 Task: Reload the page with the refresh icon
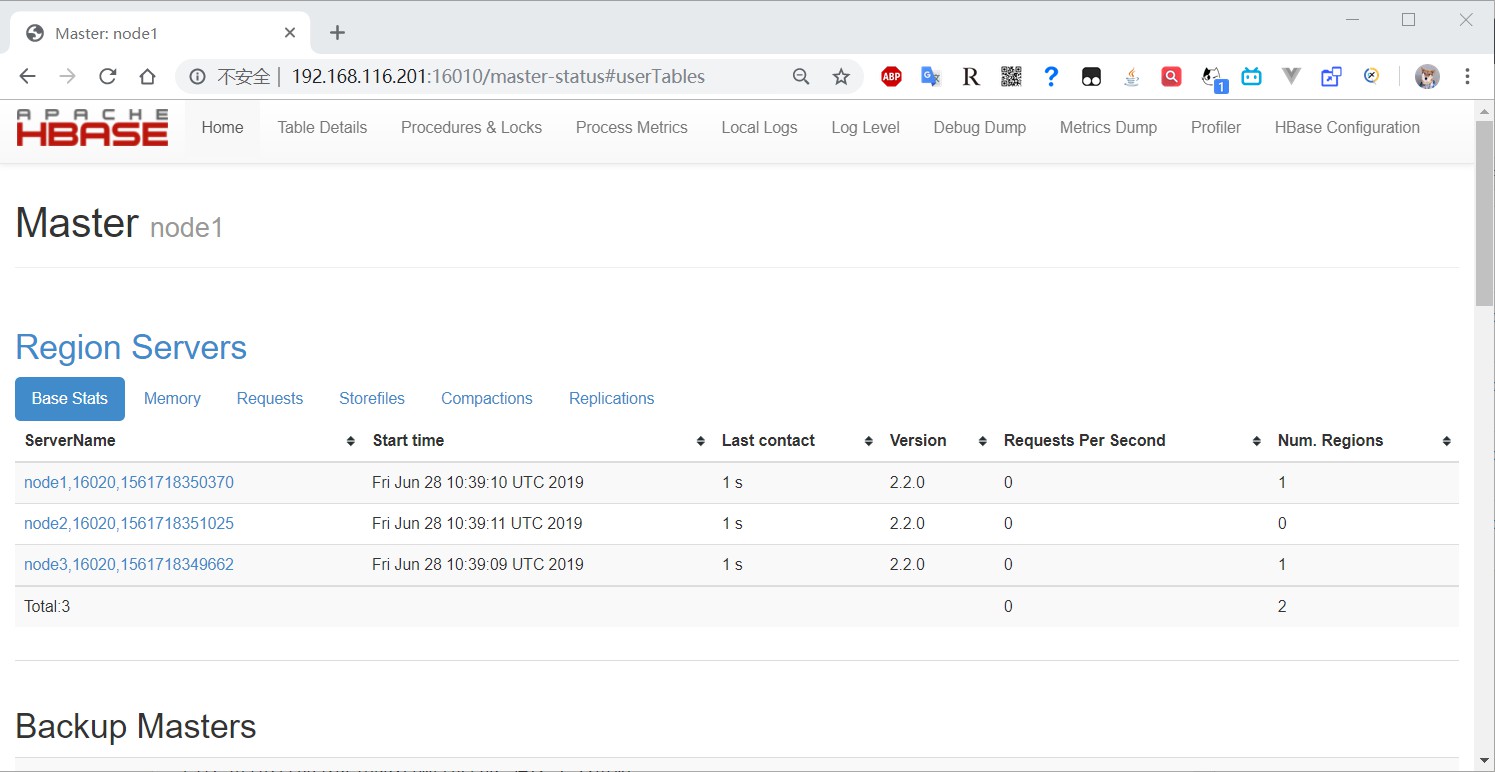[107, 77]
